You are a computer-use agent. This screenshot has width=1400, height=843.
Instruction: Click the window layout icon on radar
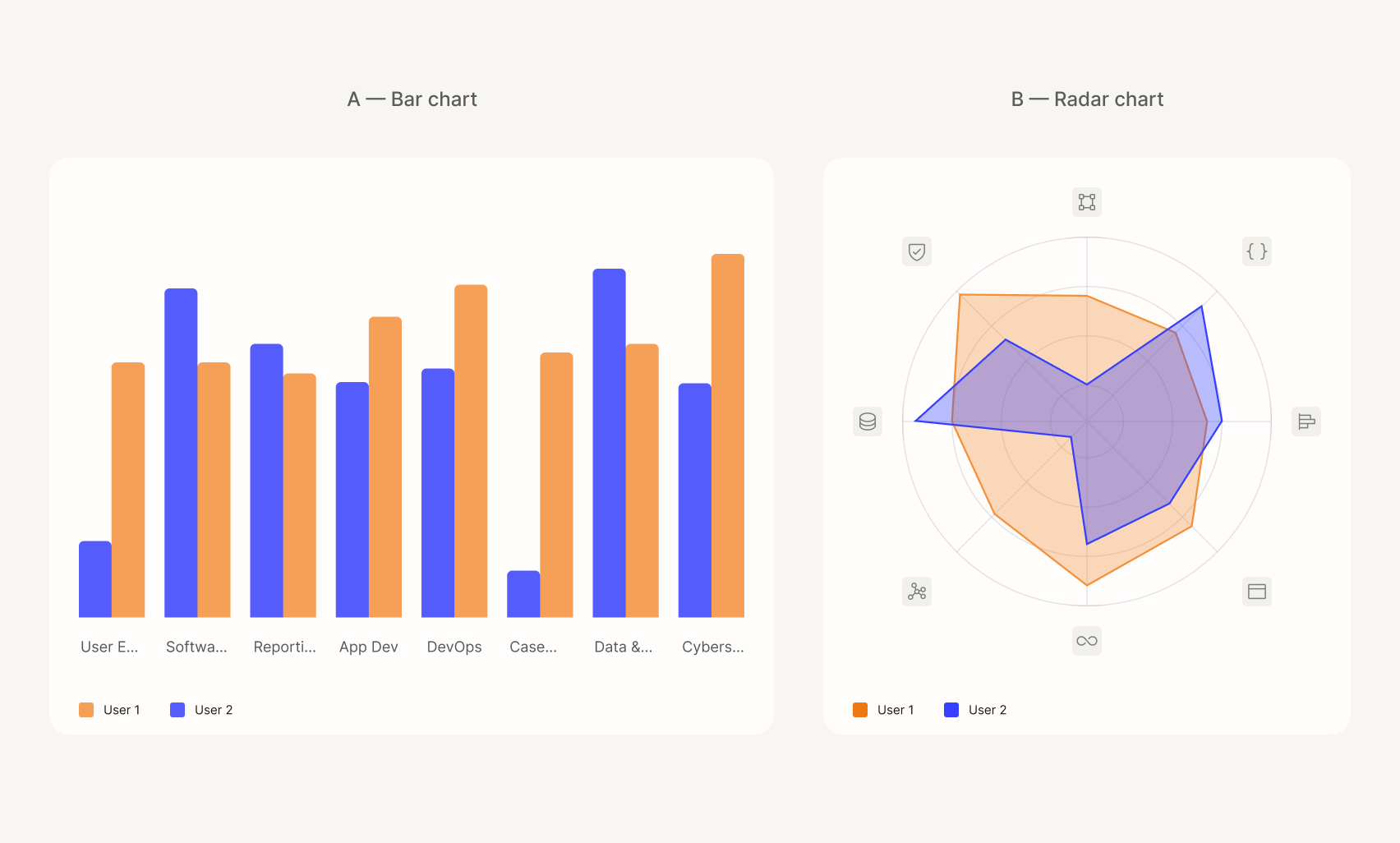coord(1257,592)
